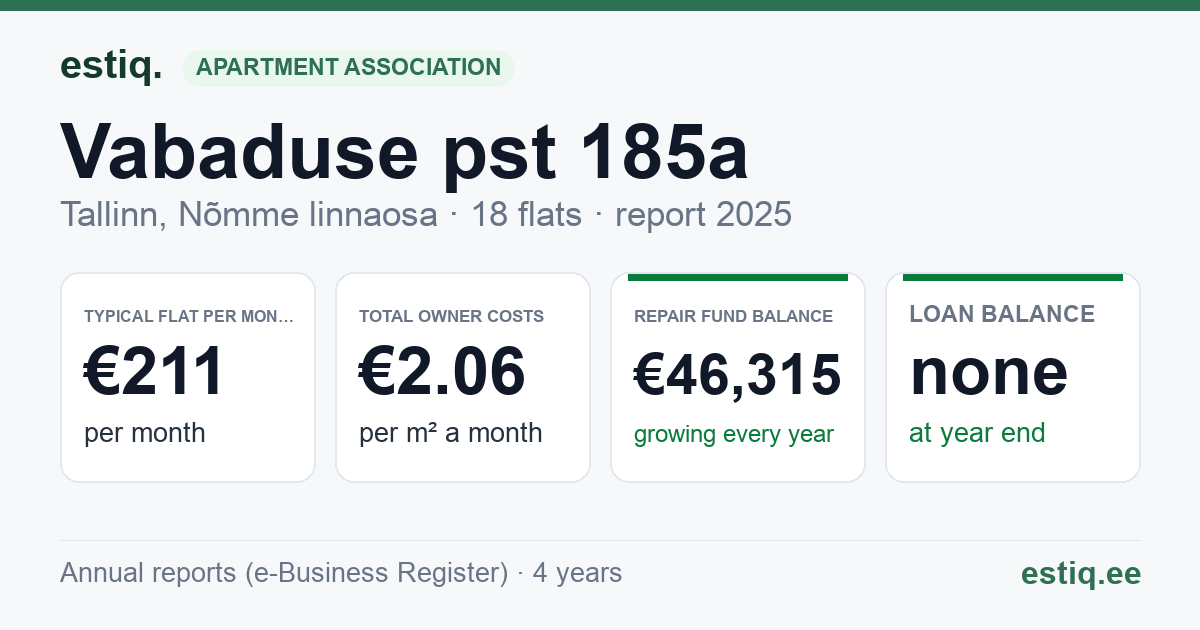This screenshot has height=630, width=1200.
Task: Click the 'none' loan value
Action: [989, 371]
